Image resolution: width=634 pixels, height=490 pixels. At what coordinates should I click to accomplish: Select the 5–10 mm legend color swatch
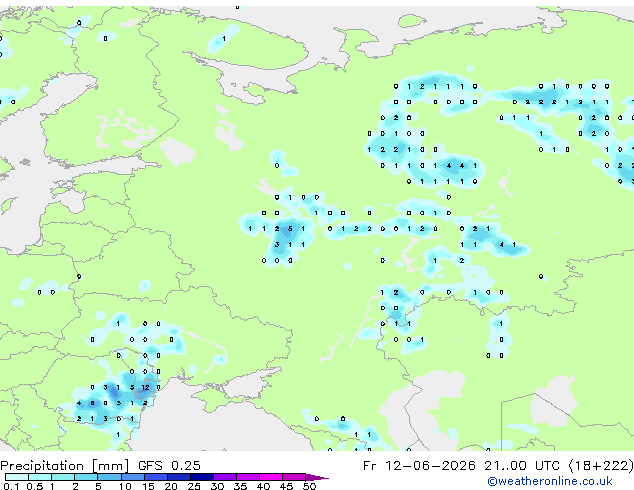[109, 477]
